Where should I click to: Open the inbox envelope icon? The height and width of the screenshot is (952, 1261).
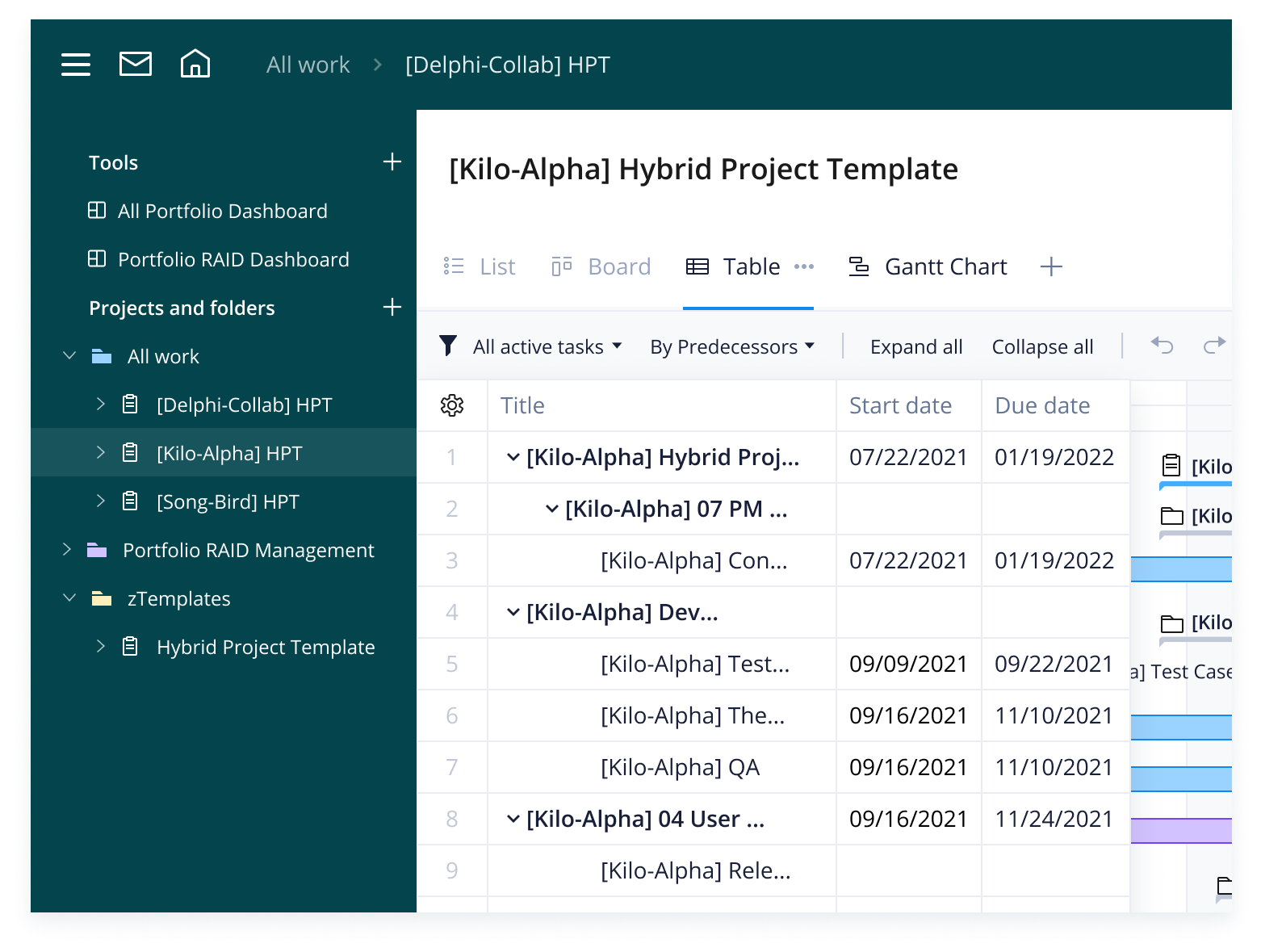click(136, 64)
